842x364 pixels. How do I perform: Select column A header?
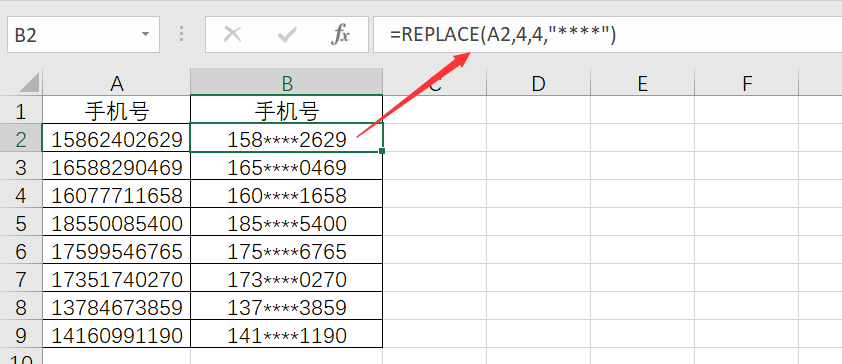click(x=117, y=83)
